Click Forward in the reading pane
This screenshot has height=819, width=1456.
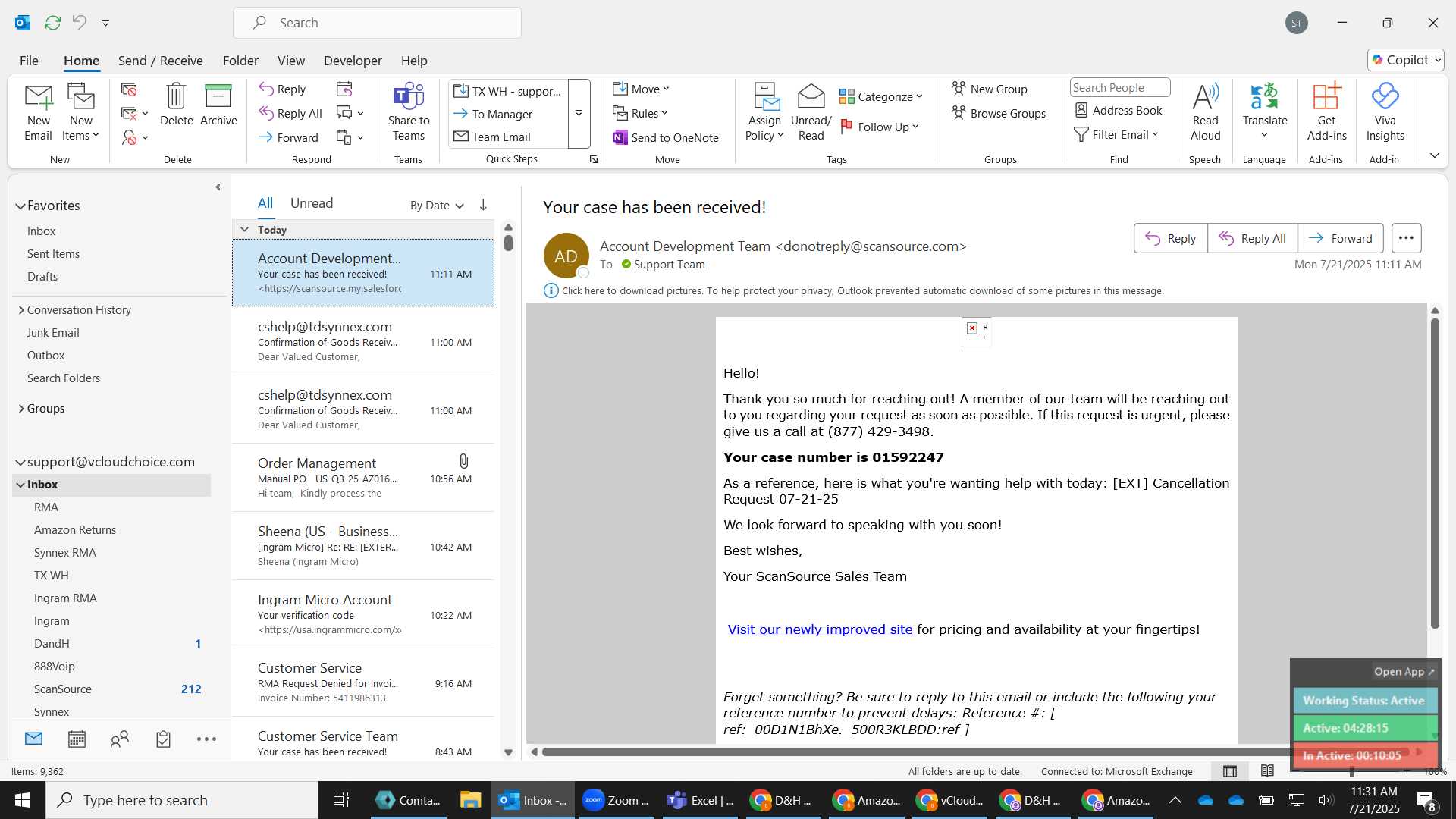pyautogui.click(x=1341, y=238)
